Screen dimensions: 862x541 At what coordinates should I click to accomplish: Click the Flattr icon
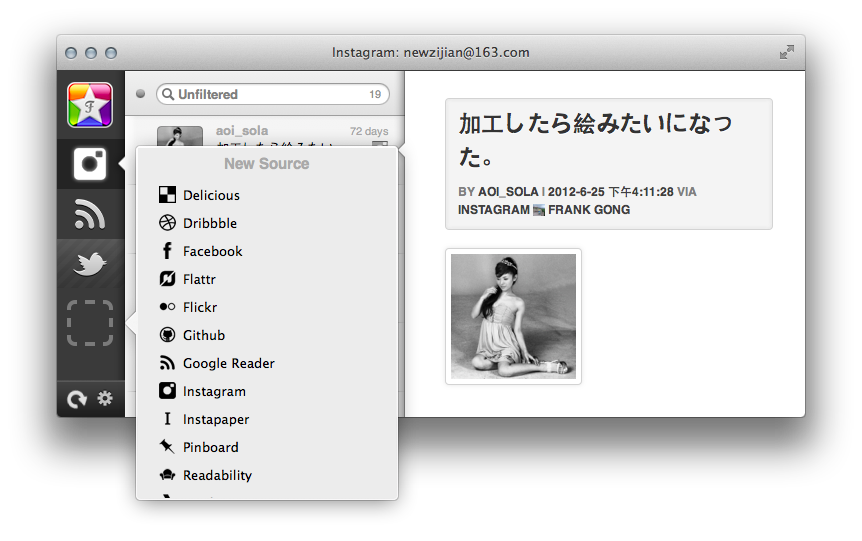tap(167, 279)
